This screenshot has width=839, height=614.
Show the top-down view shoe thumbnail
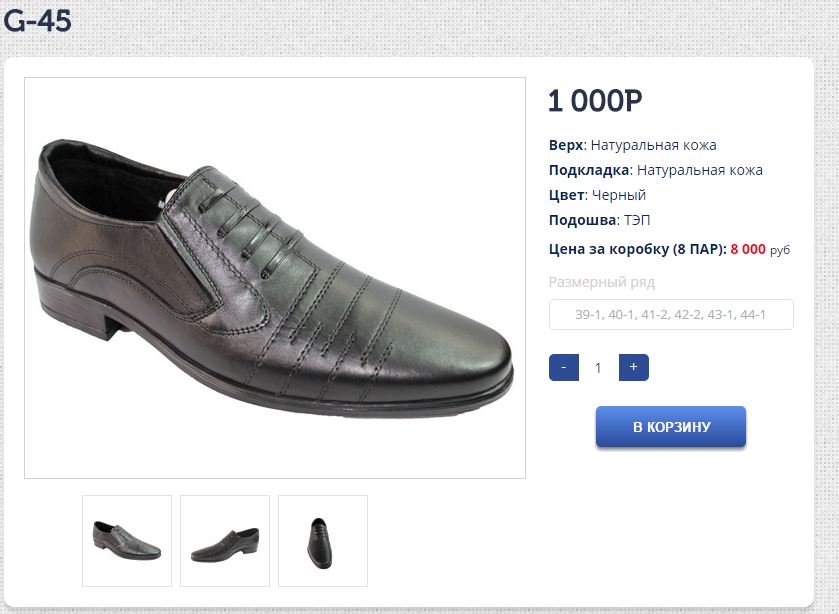(x=323, y=541)
